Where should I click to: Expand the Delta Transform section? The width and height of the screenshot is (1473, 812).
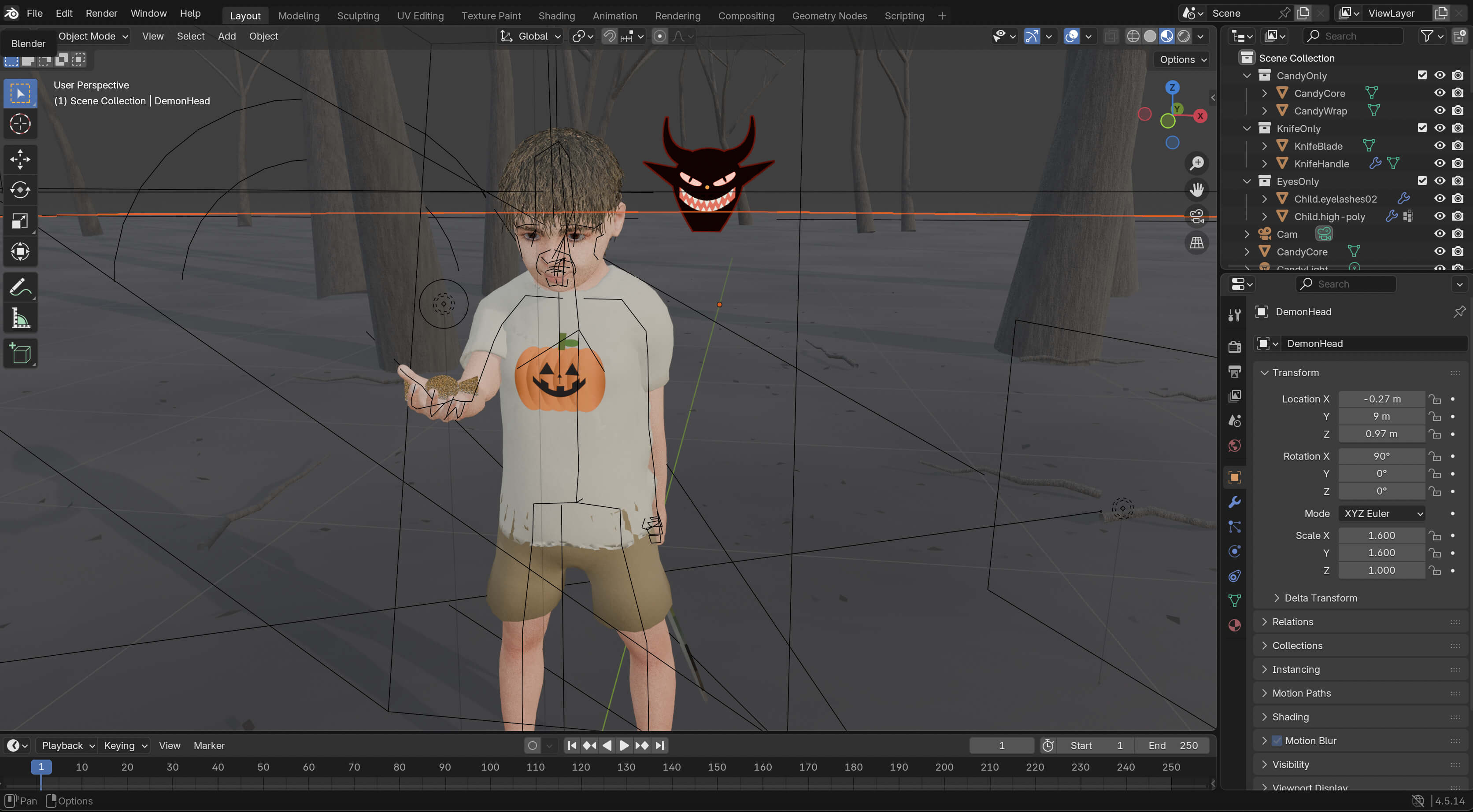[1320, 598]
